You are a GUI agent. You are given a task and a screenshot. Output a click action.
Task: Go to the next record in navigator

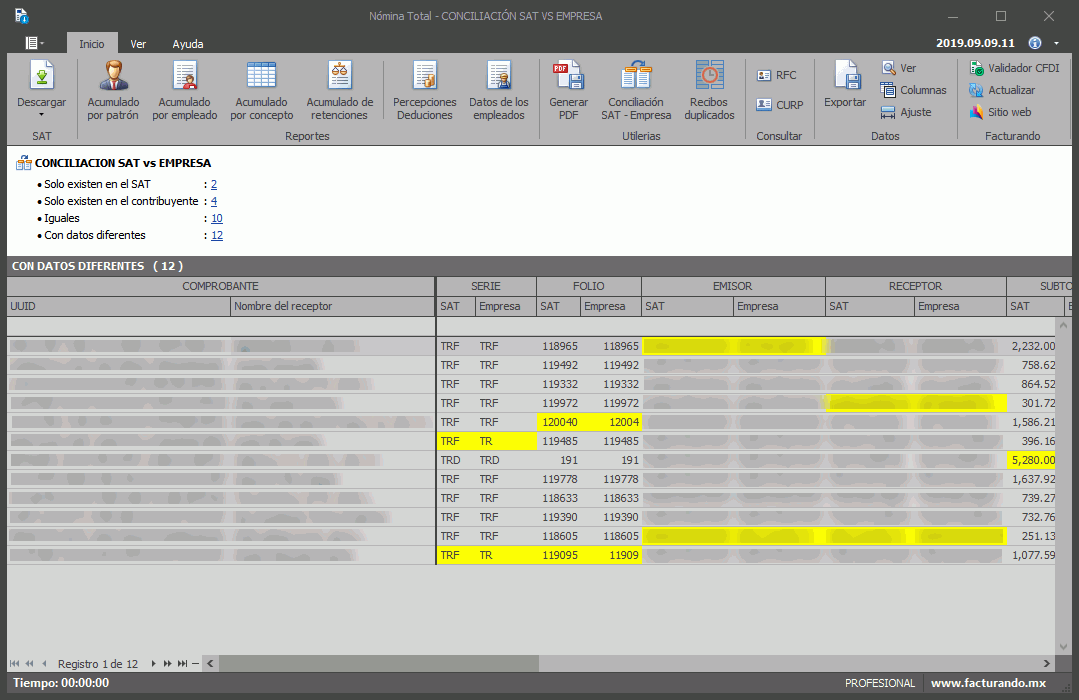(154, 663)
